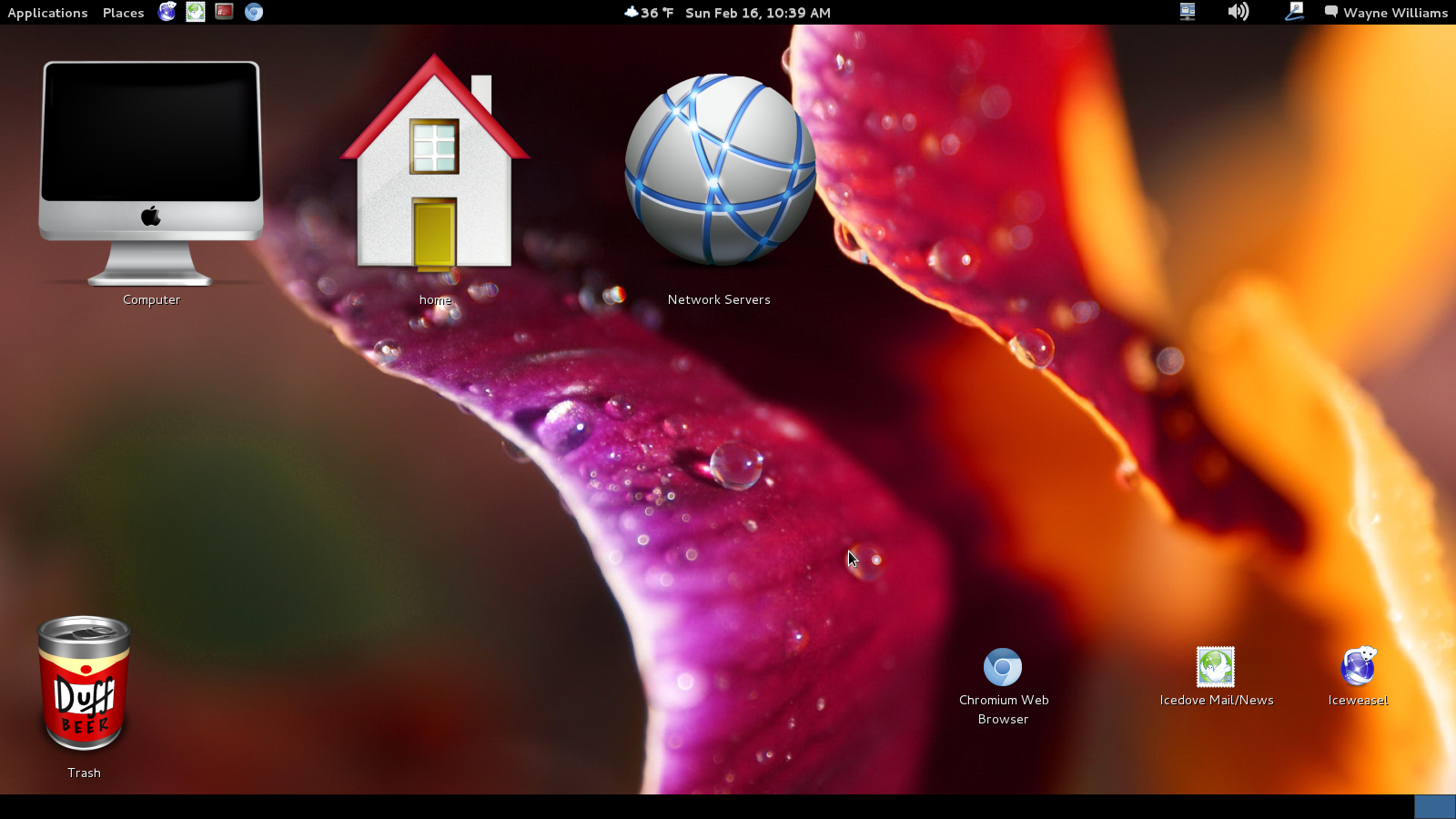
Task: Select the Icedove Mail/News desktop icon
Action: (x=1216, y=667)
